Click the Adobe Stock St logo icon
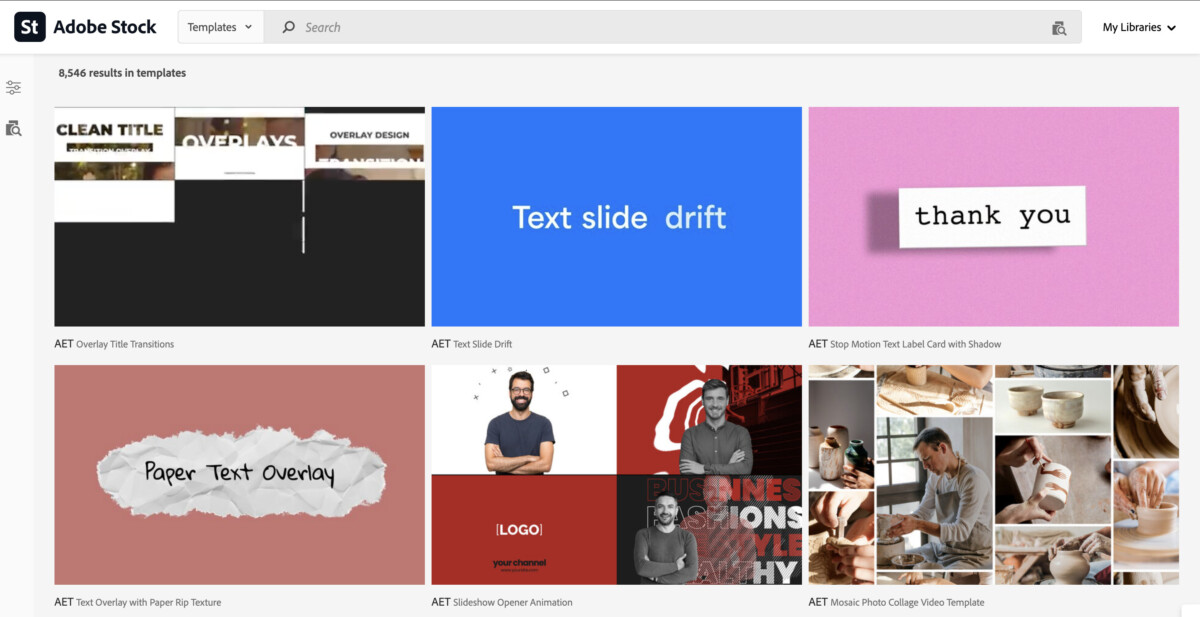Screen dimensions: 1200x617 coord(30,27)
